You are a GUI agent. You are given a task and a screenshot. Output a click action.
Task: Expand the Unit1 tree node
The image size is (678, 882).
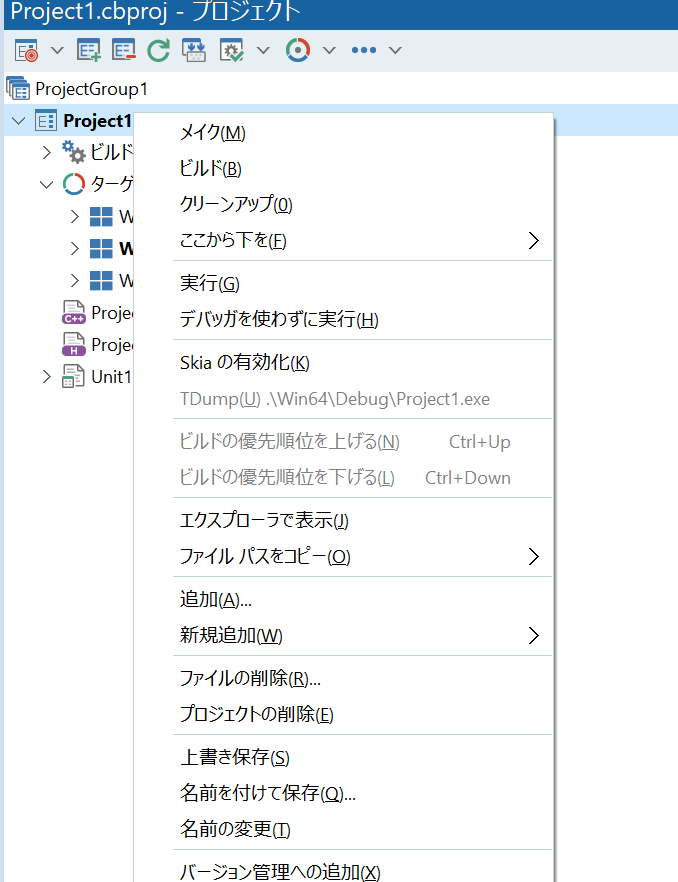coord(46,377)
